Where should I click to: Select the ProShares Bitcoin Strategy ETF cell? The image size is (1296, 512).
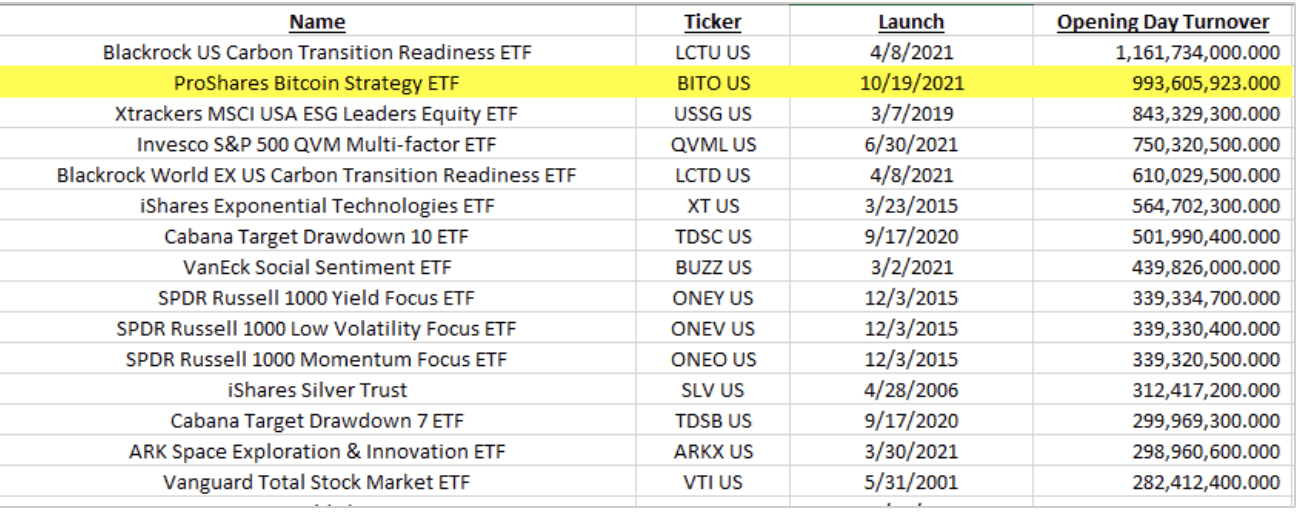coord(317,83)
